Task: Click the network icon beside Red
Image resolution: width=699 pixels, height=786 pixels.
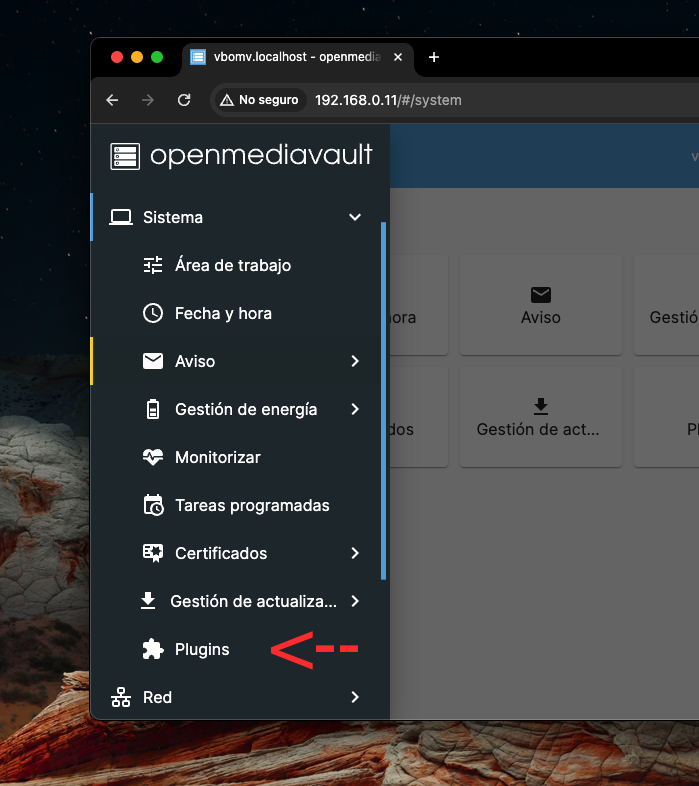Action: pos(121,697)
